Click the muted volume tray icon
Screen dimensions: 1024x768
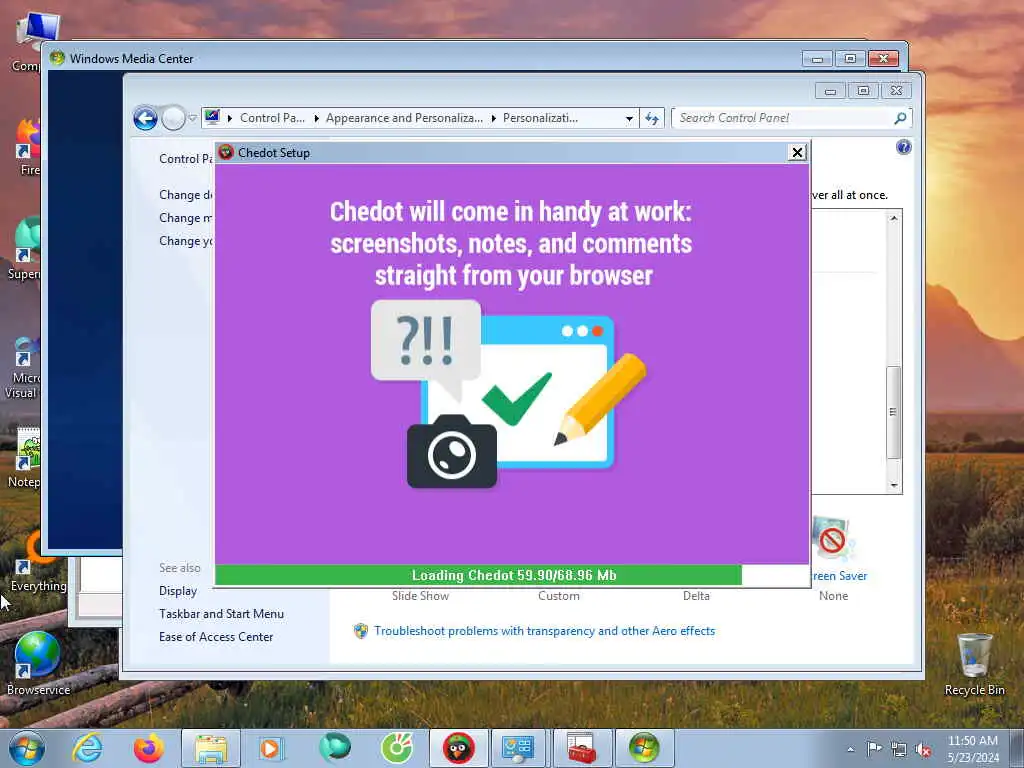coord(923,750)
